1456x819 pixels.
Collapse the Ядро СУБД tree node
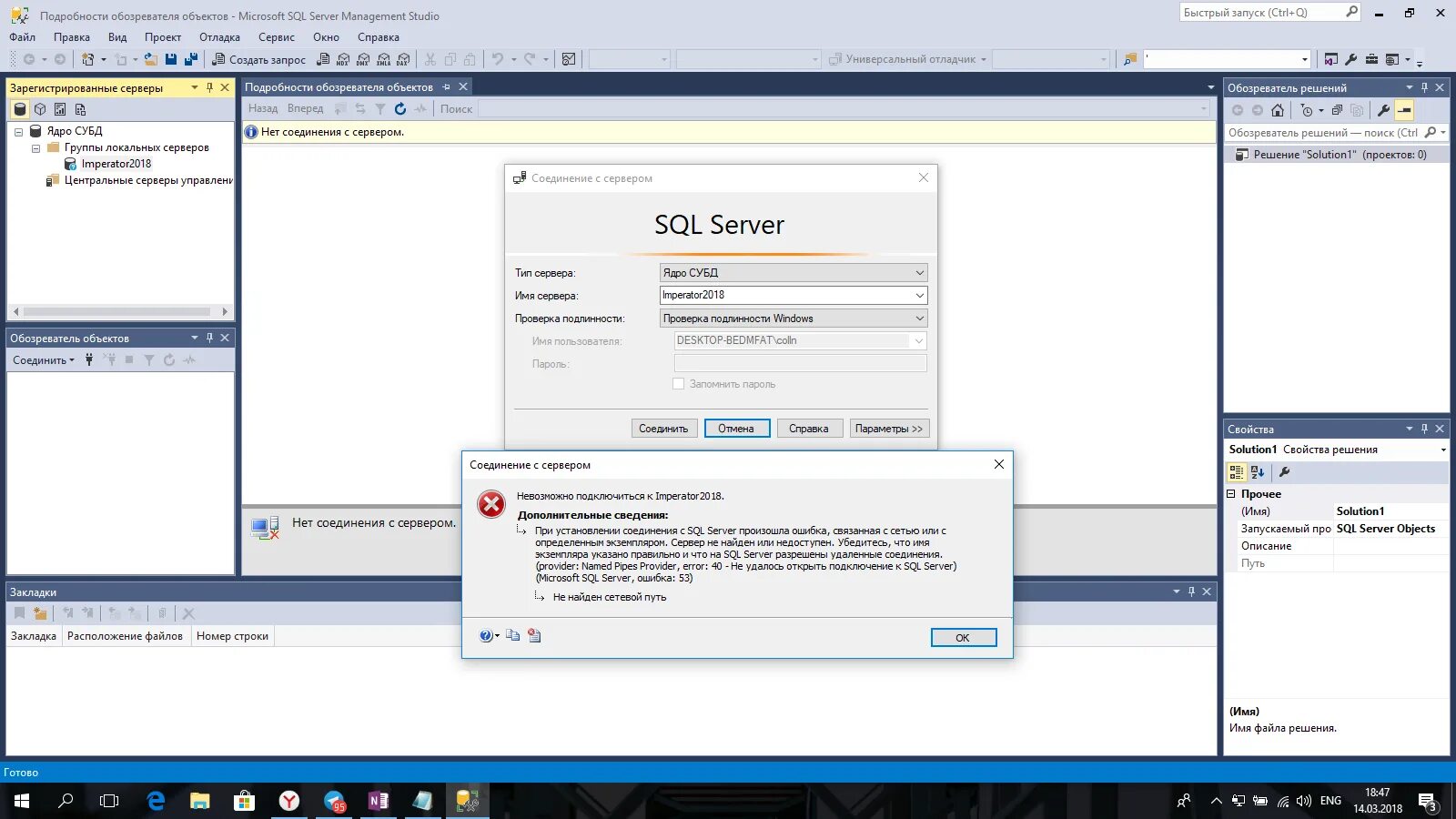point(18,132)
